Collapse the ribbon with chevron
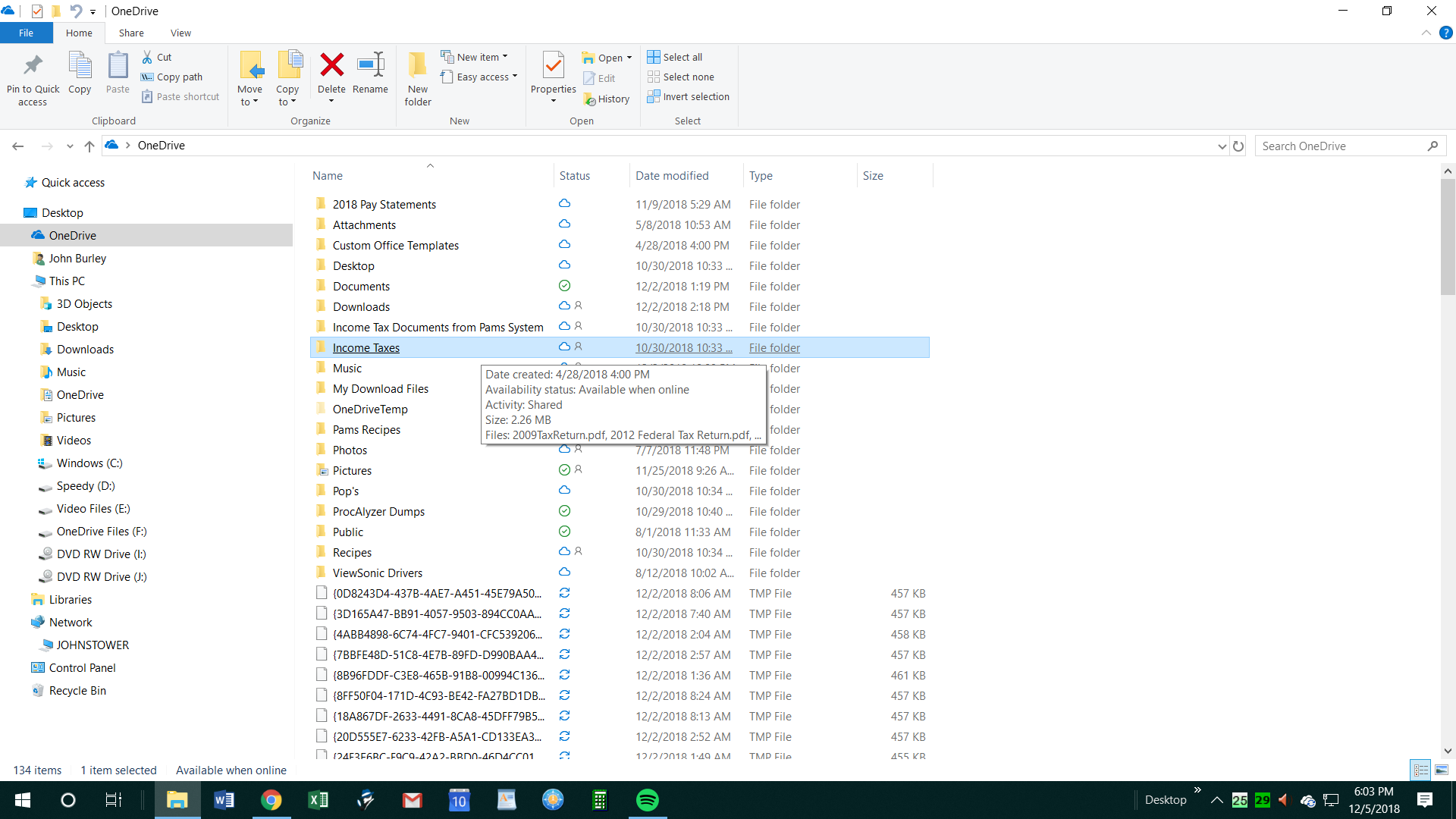Screen dimensions: 1456x819 click(x=1426, y=33)
